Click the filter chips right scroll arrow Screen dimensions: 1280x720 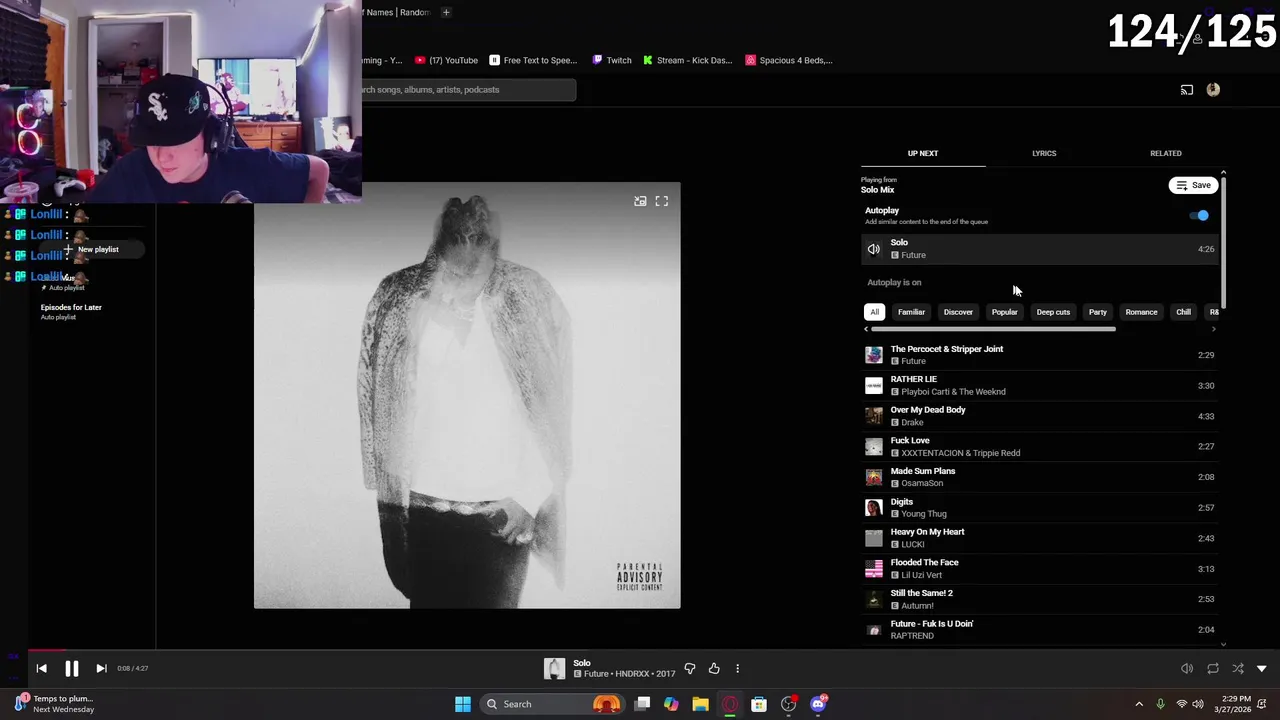pos(1214,329)
